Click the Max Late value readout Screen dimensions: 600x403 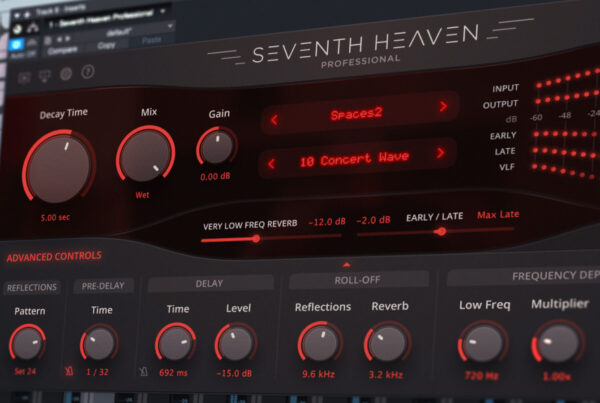498,214
